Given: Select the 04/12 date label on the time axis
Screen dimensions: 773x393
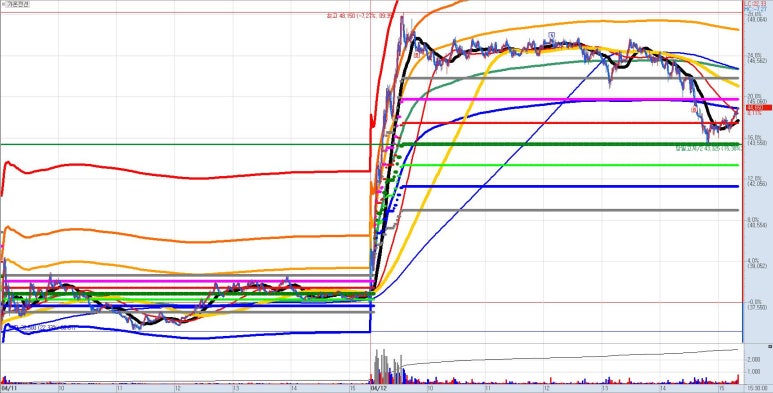Looking at the screenshot, I should (x=376, y=389).
